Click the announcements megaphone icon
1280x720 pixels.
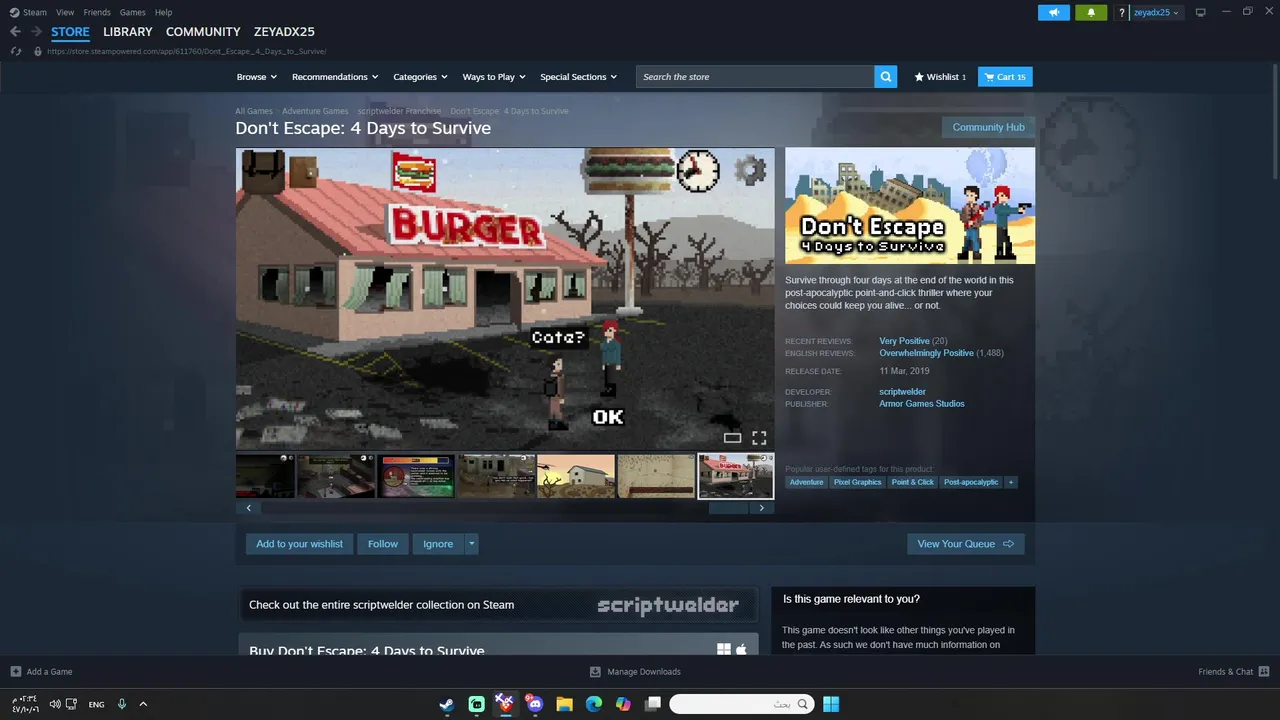click(x=1054, y=12)
